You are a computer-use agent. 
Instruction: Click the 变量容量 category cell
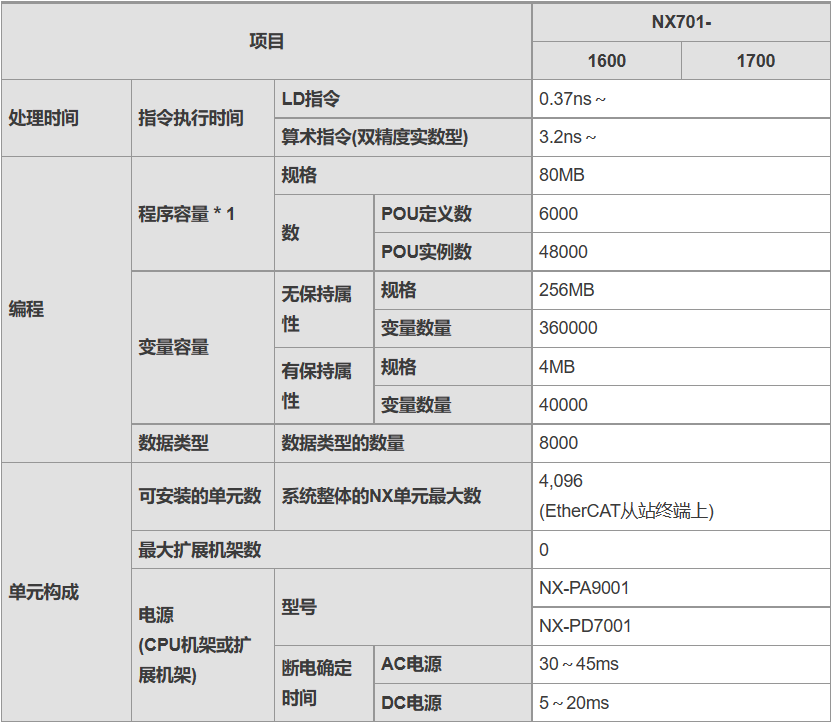coord(174,348)
